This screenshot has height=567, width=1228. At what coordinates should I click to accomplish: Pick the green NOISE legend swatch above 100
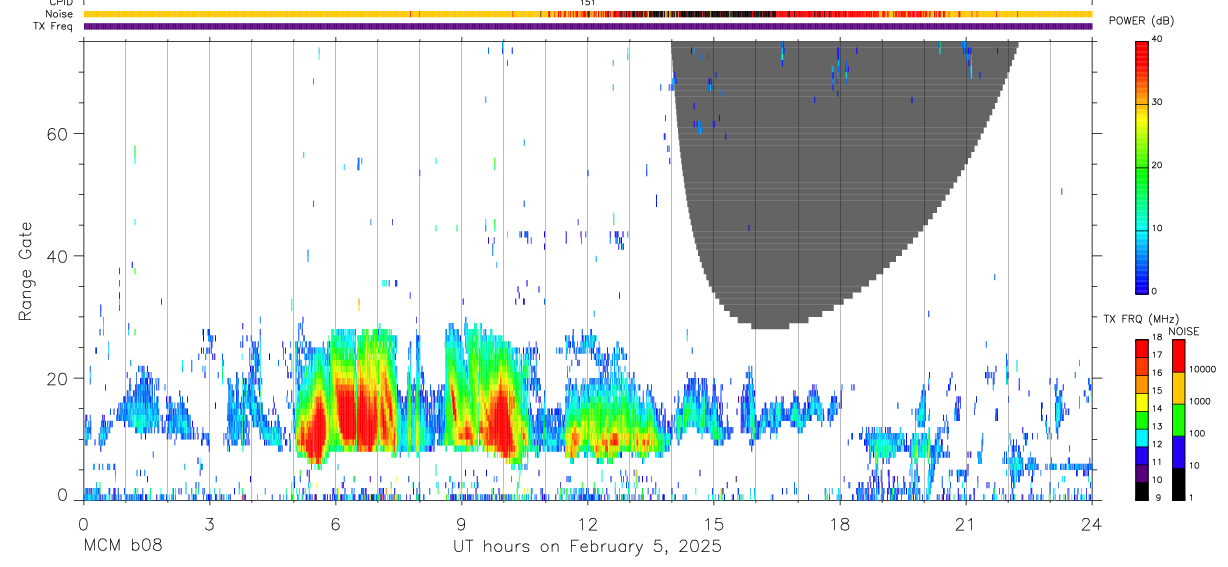tap(1179, 420)
